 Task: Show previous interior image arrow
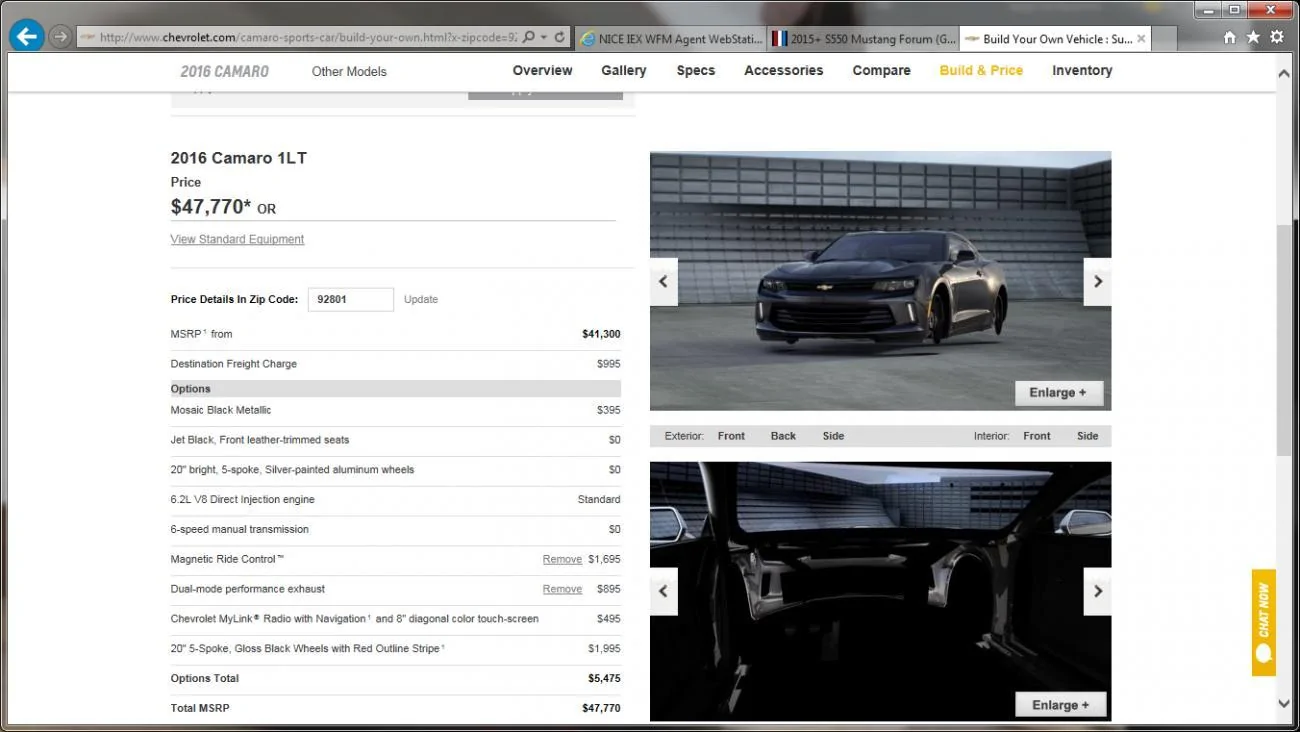click(663, 591)
